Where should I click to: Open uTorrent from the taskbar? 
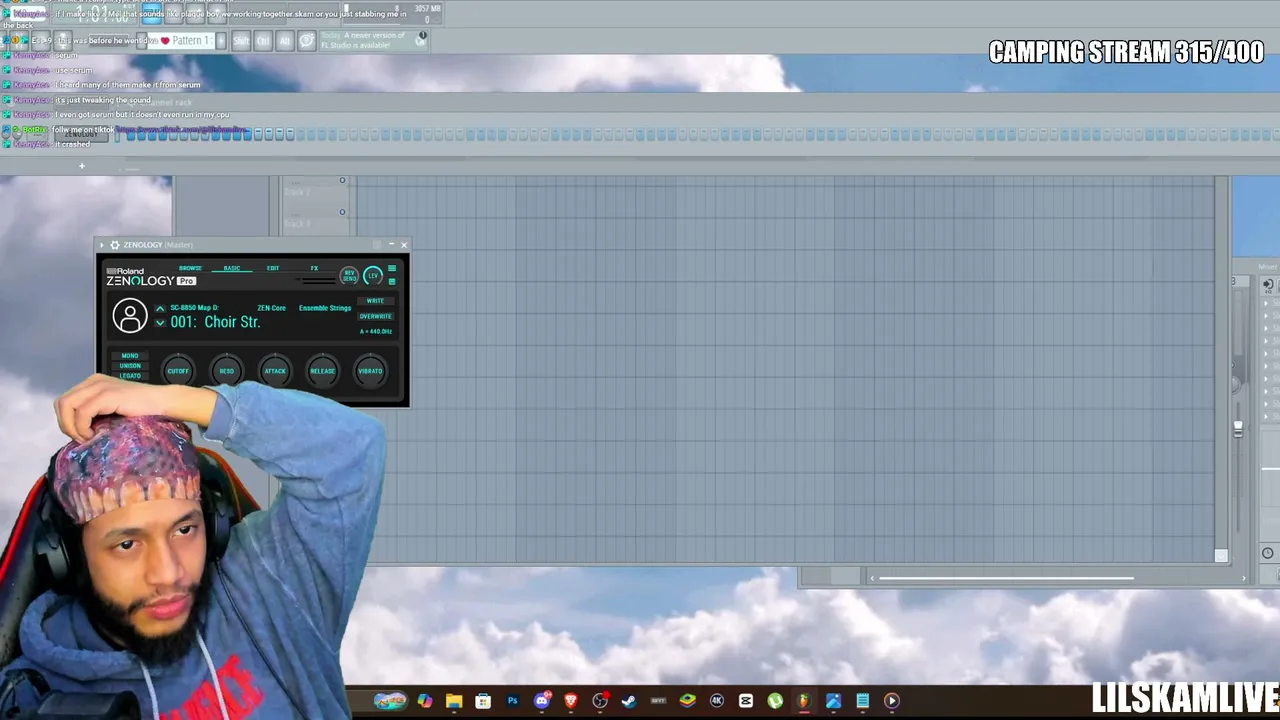click(775, 701)
